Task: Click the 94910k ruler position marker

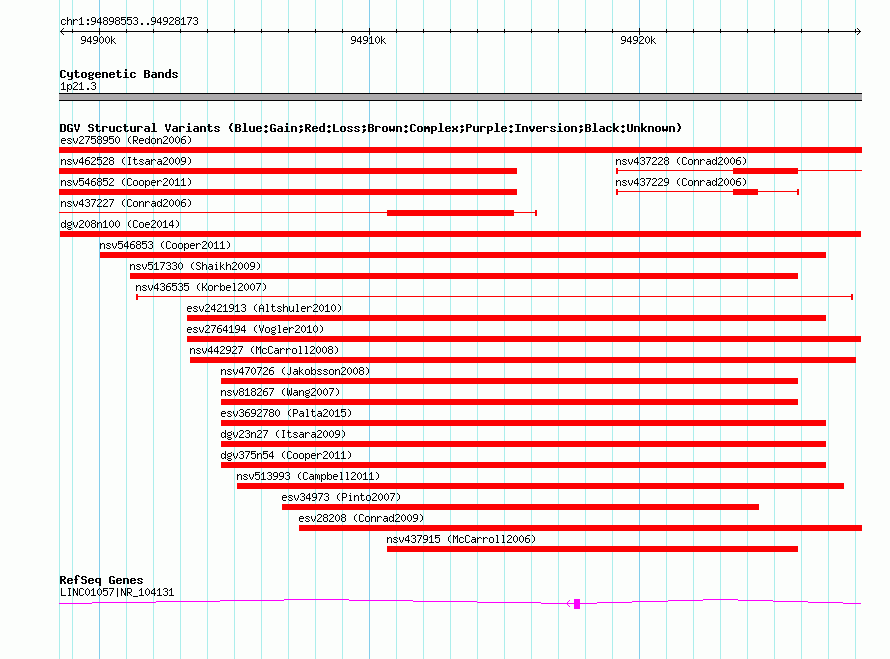Action: pos(368,40)
